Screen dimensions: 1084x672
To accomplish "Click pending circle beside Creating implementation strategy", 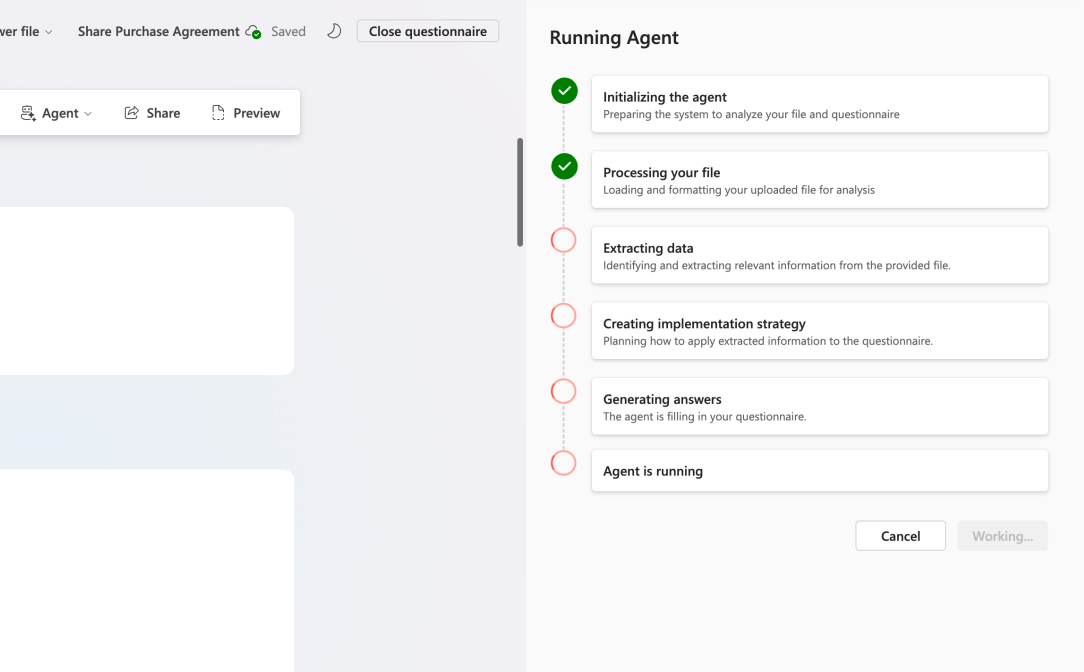I will [564, 316].
